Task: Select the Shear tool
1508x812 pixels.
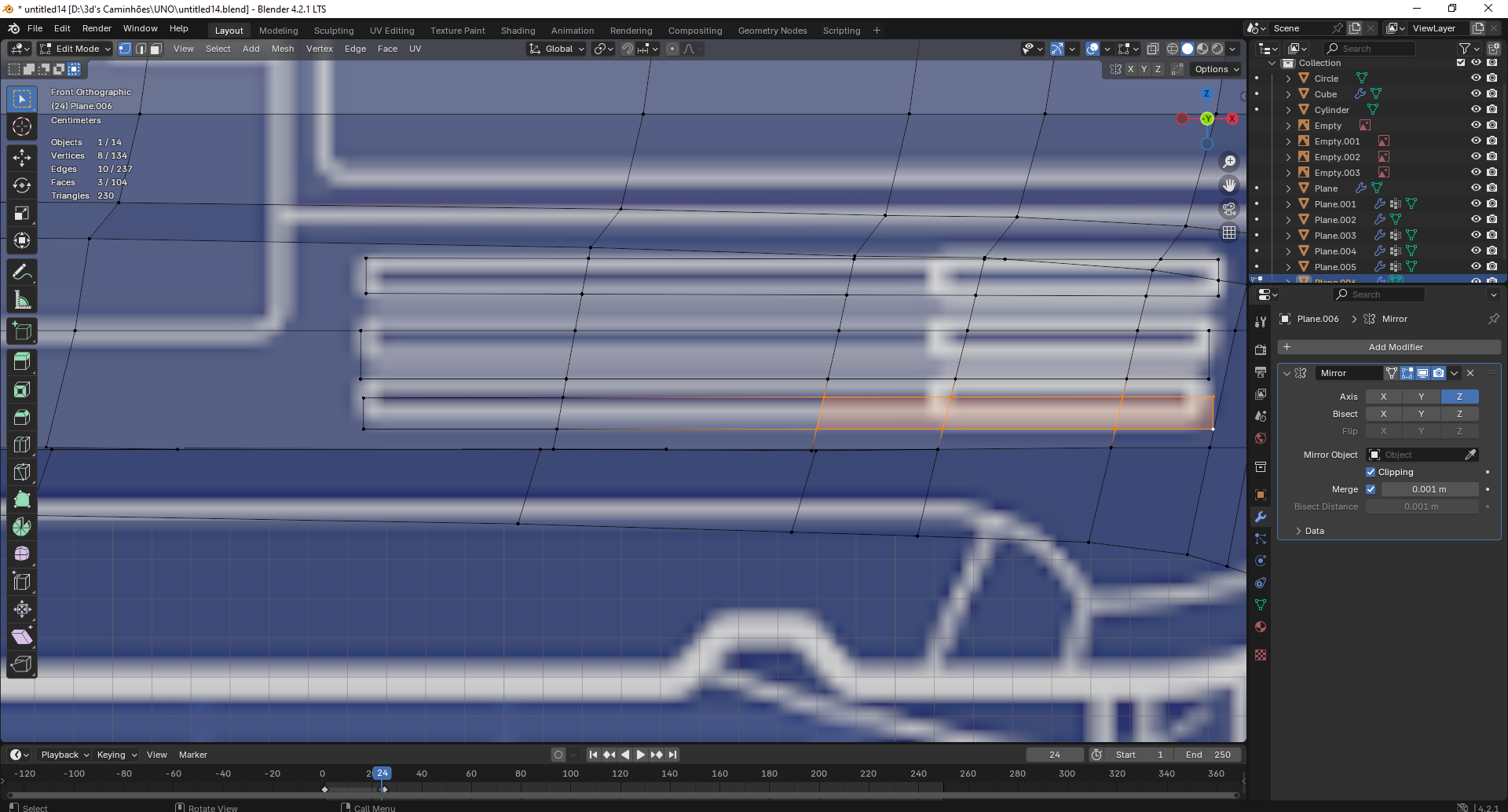Action: (22, 637)
